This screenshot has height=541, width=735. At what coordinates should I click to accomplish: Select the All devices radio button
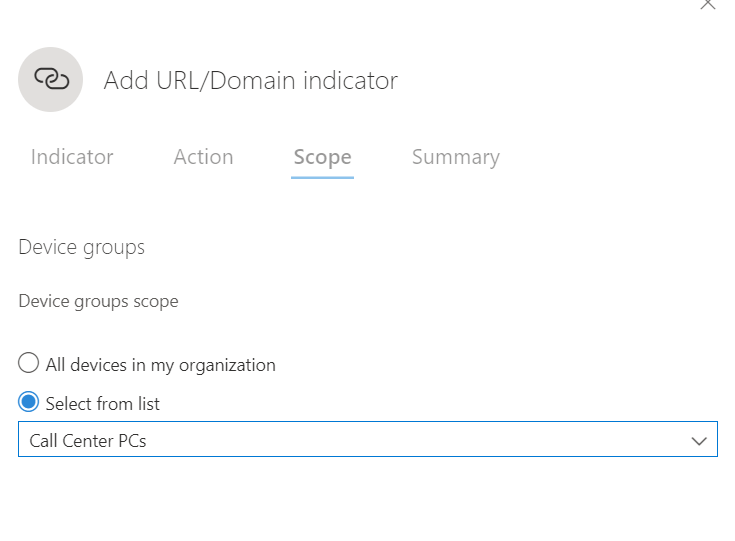pyautogui.click(x=29, y=364)
